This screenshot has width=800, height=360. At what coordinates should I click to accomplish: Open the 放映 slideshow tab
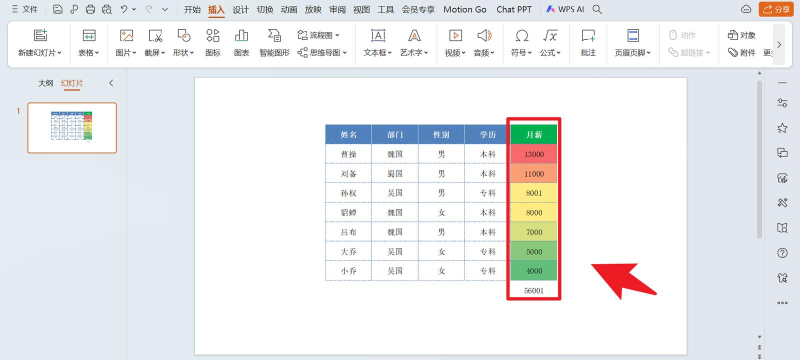[x=313, y=9]
